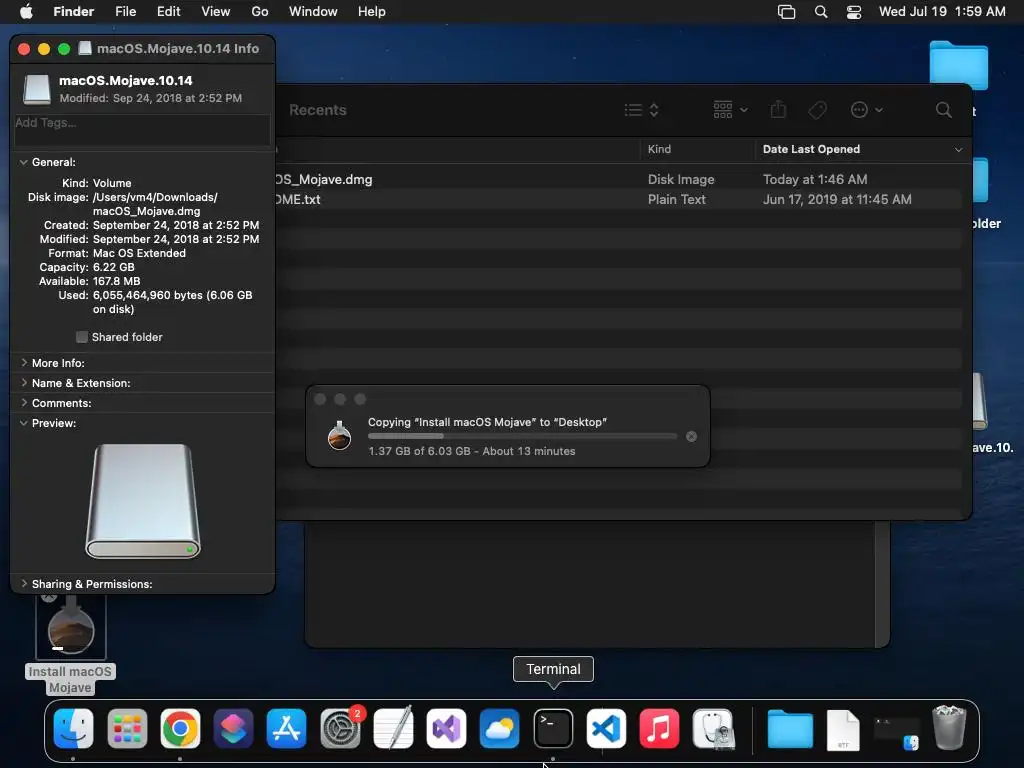This screenshot has width=1024, height=768.
Task: Select the top-right desktop folder icon
Action: (x=959, y=65)
